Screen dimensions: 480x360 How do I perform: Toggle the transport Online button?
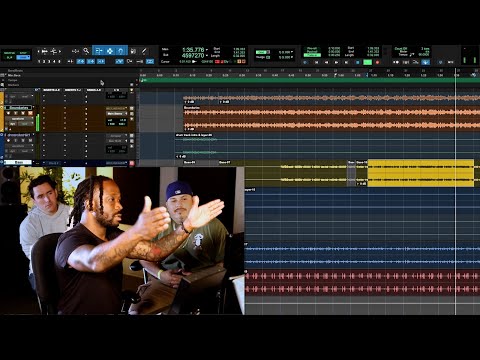coord(306,62)
